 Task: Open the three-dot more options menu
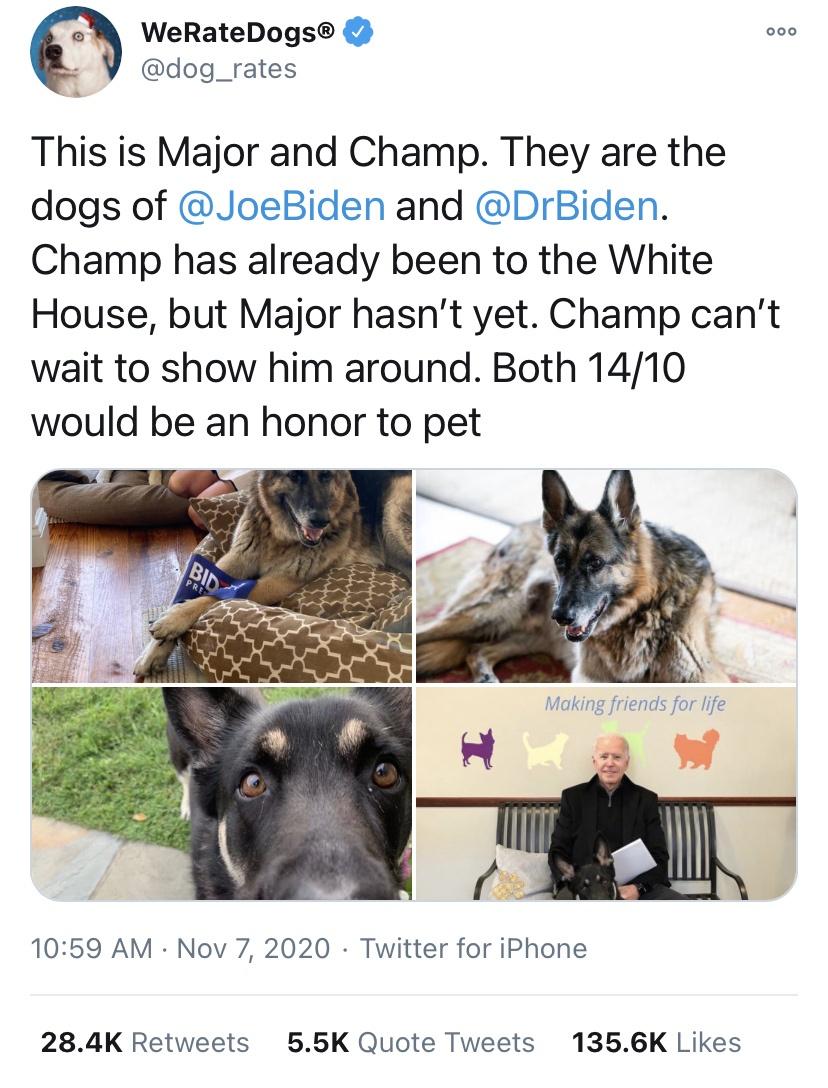(x=780, y=32)
